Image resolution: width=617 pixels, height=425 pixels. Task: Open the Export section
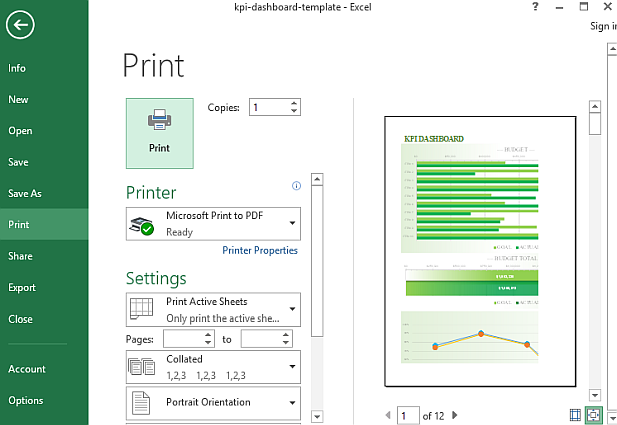[44, 287]
